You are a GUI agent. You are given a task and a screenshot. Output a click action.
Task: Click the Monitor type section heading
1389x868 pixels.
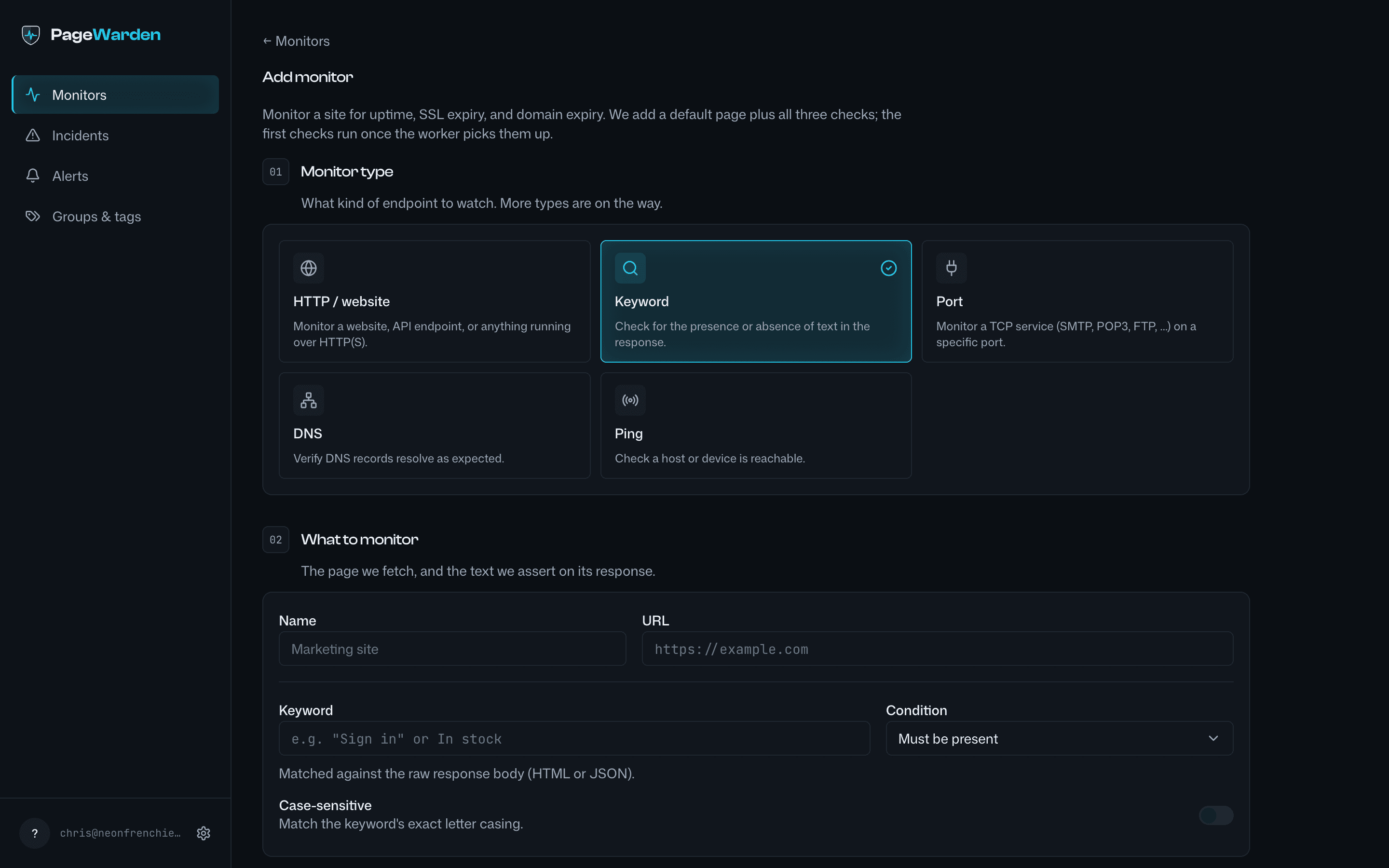(347, 172)
